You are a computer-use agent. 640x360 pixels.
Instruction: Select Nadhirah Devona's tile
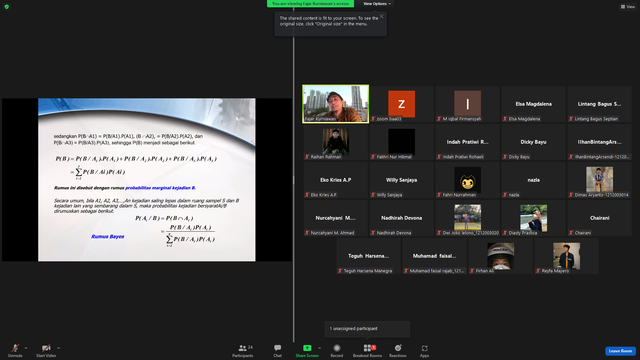point(402,218)
